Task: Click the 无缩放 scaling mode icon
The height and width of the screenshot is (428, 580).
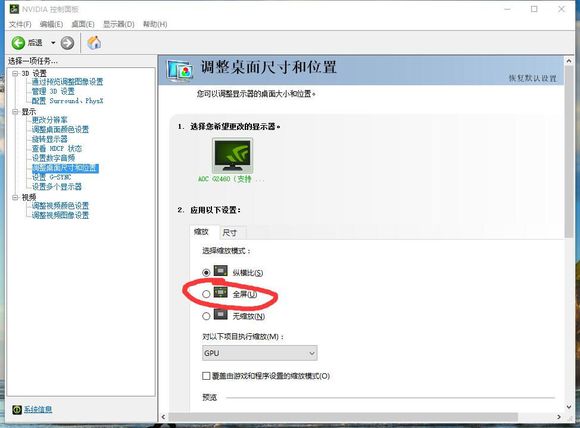Action: click(x=221, y=314)
